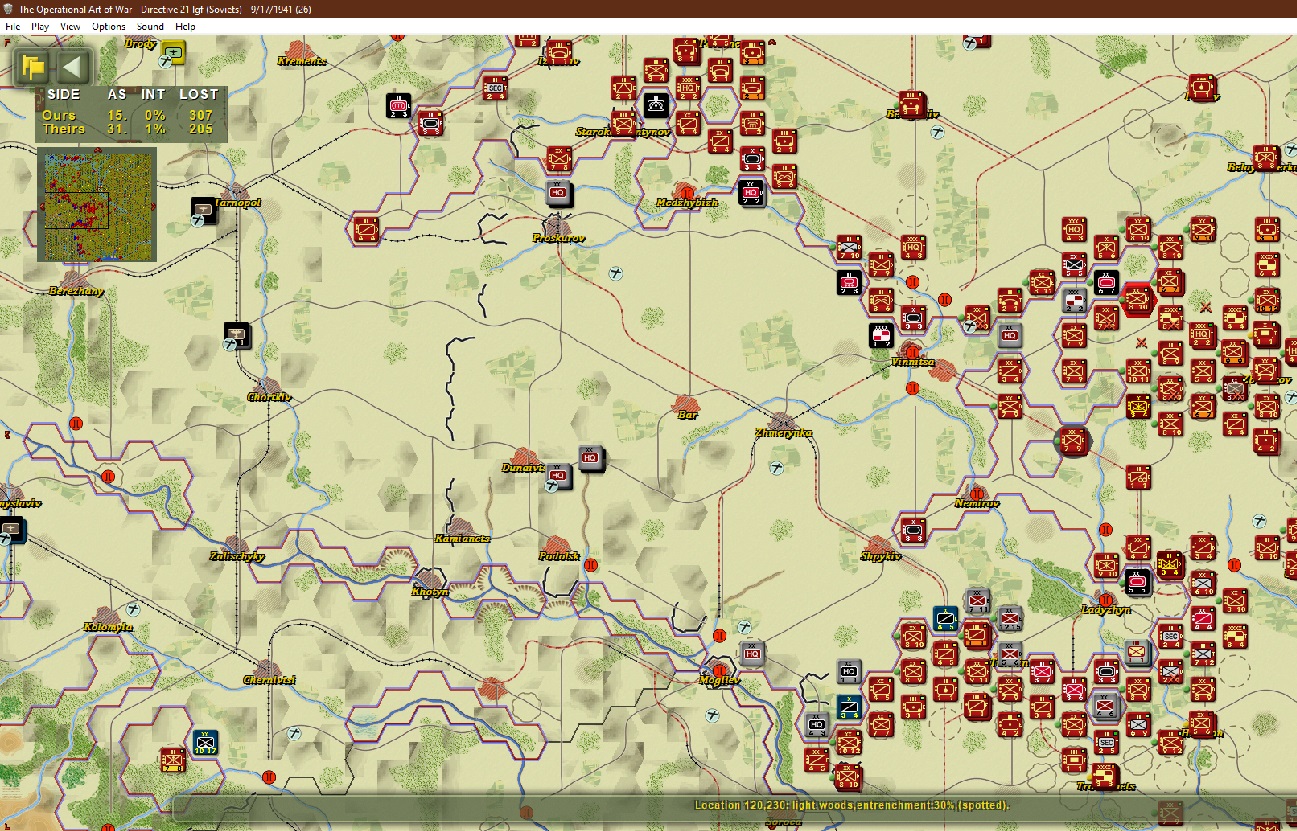Click the Proskurov city label
Image resolution: width=1297 pixels, height=831 pixels.
pos(560,239)
